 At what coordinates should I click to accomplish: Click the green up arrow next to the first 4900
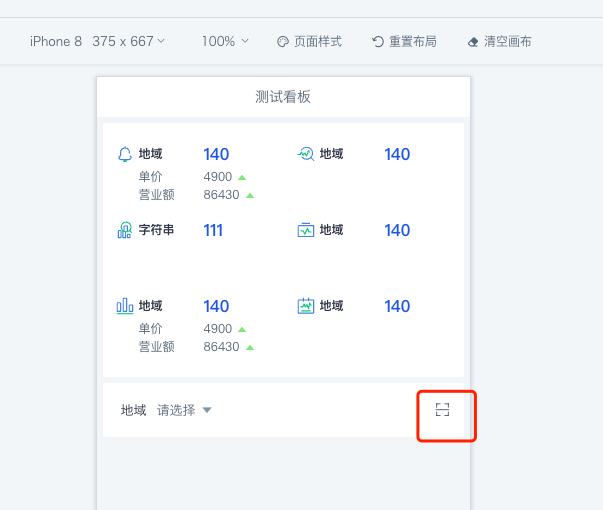[242, 177]
